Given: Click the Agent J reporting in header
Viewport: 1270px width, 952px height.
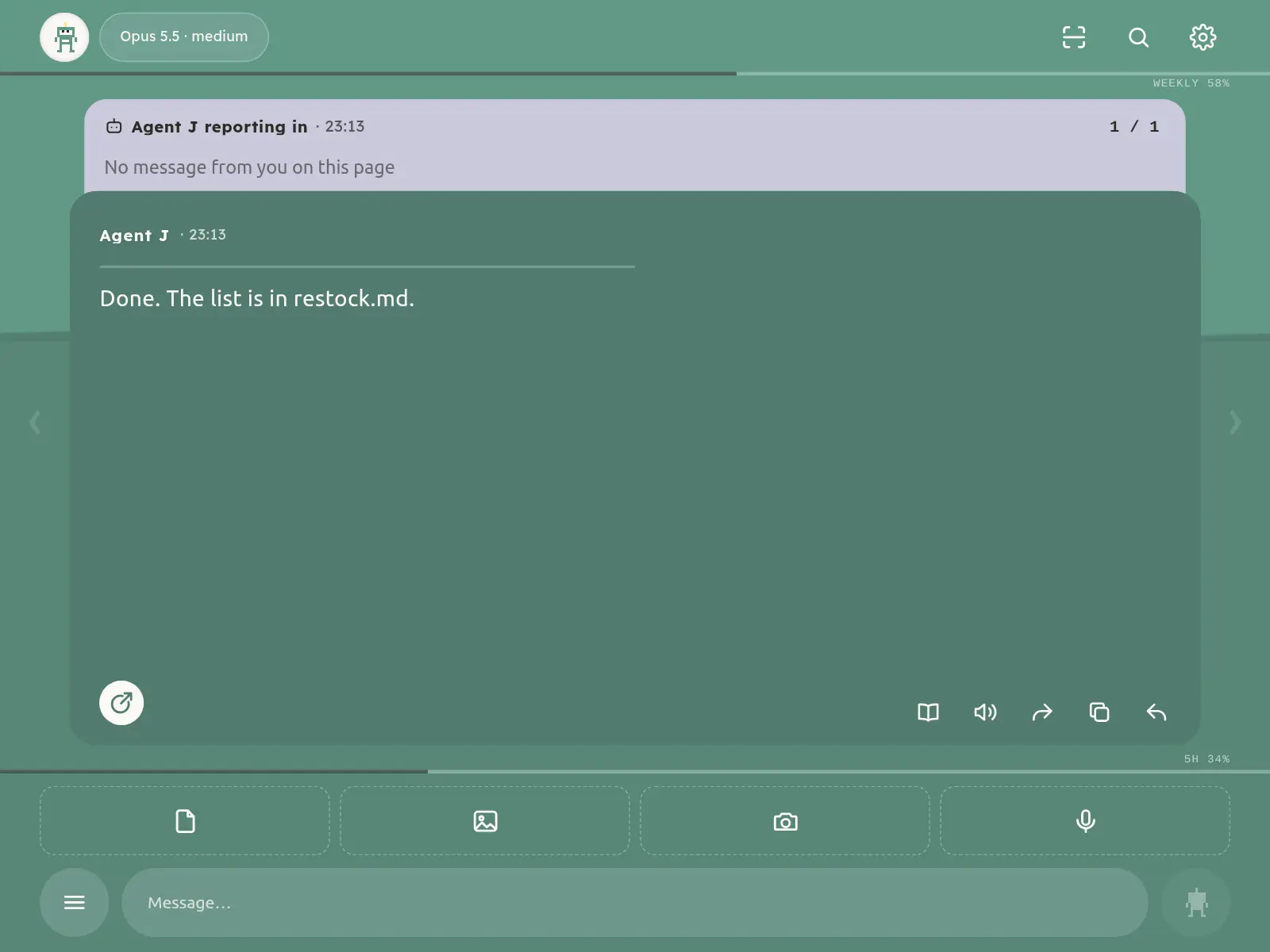Looking at the screenshot, I should coord(219,127).
